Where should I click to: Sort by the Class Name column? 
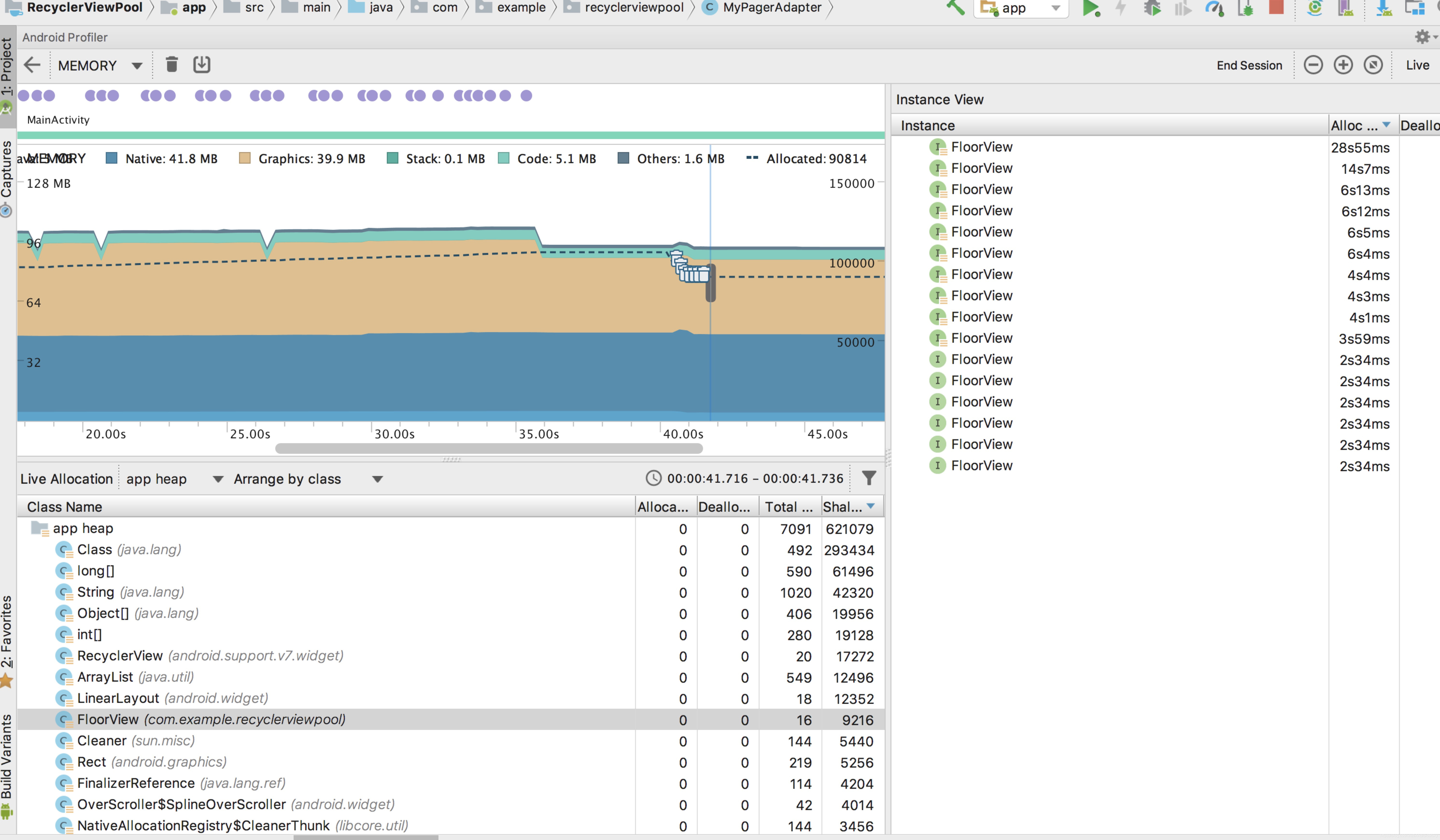[326, 507]
